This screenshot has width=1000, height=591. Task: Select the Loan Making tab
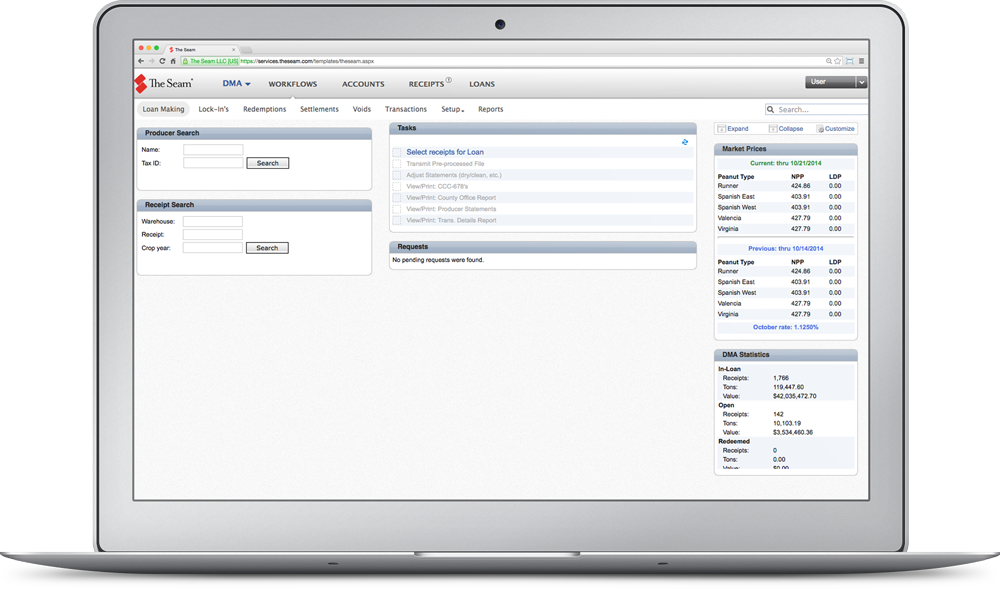(163, 110)
